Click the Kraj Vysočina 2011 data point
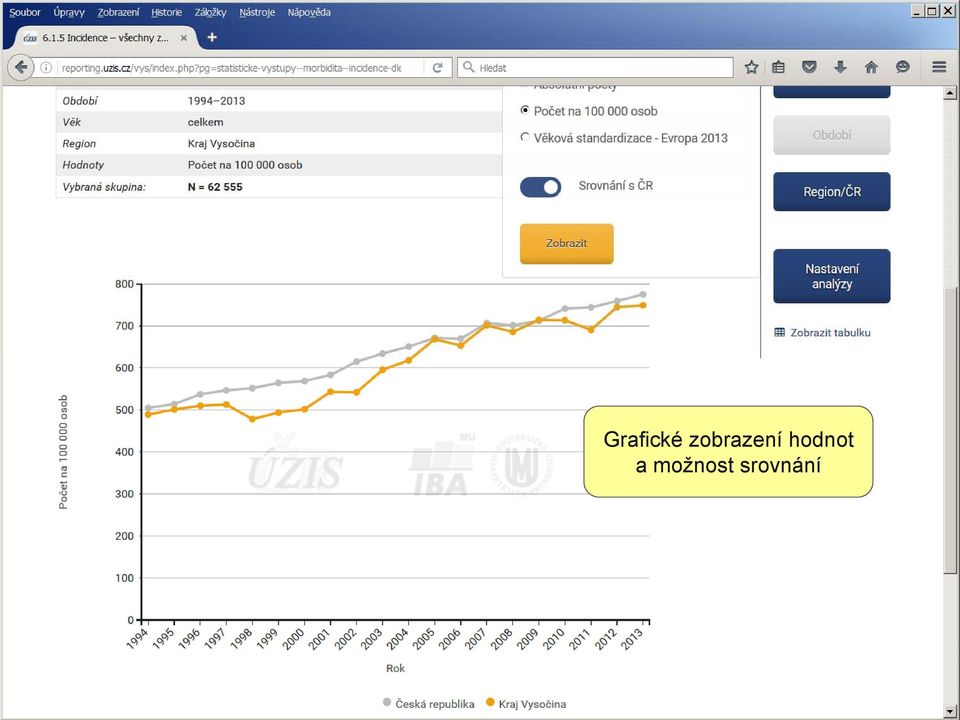This screenshot has height=720, width=960. click(x=591, y=329)
